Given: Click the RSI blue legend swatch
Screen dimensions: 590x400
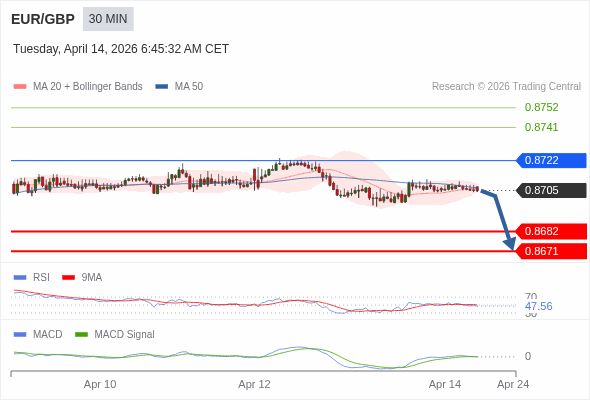Looking at the screenshot, I should coord(20,278).
